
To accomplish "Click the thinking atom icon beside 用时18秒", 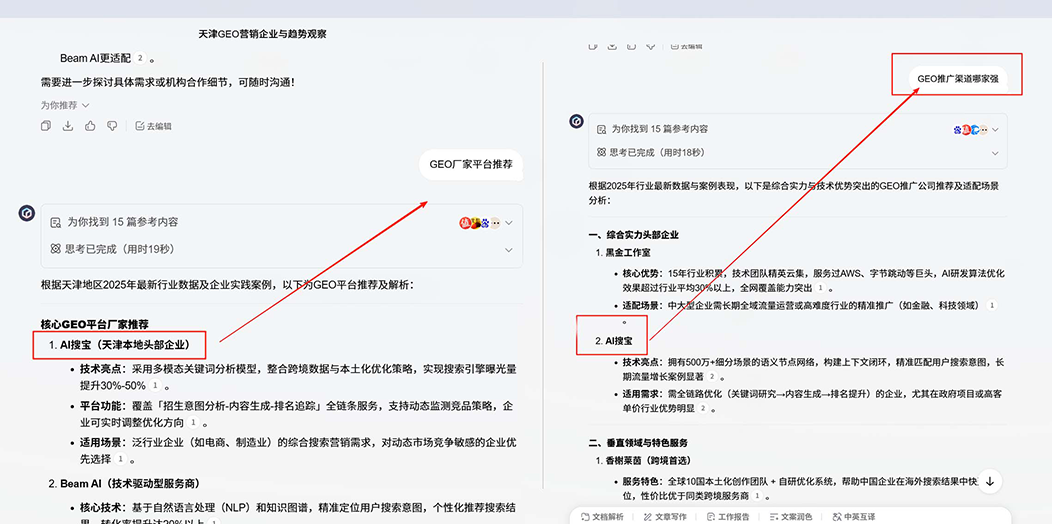I will click(601, 153).
